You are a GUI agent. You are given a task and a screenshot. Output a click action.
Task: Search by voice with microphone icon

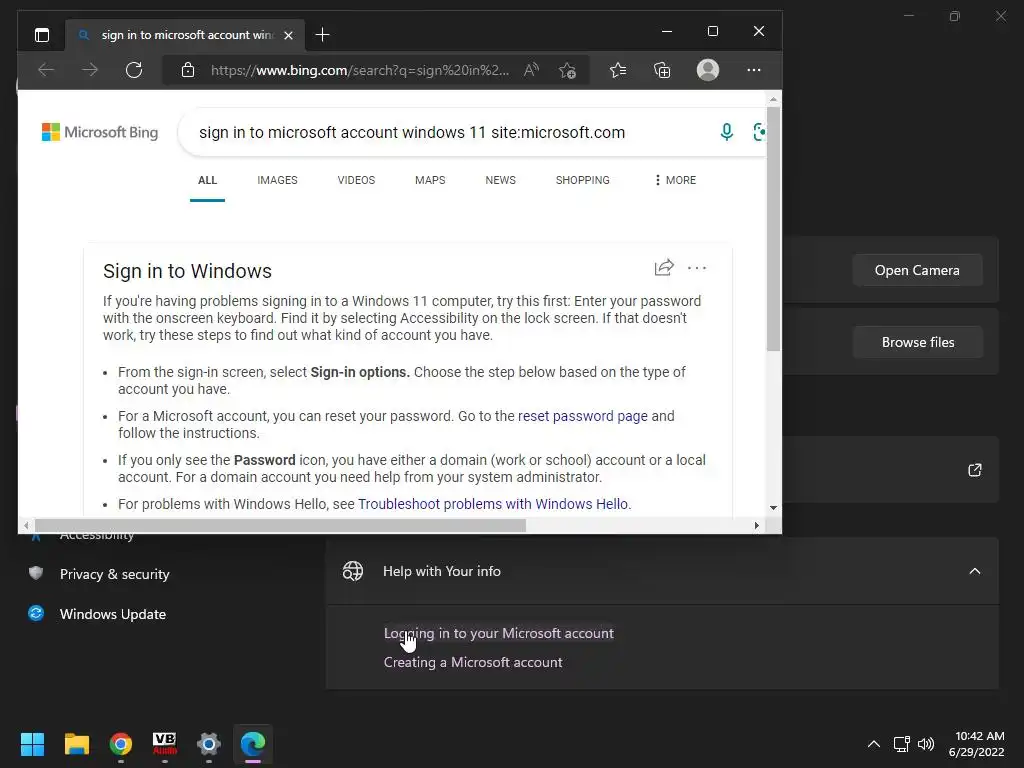point(726,132)
